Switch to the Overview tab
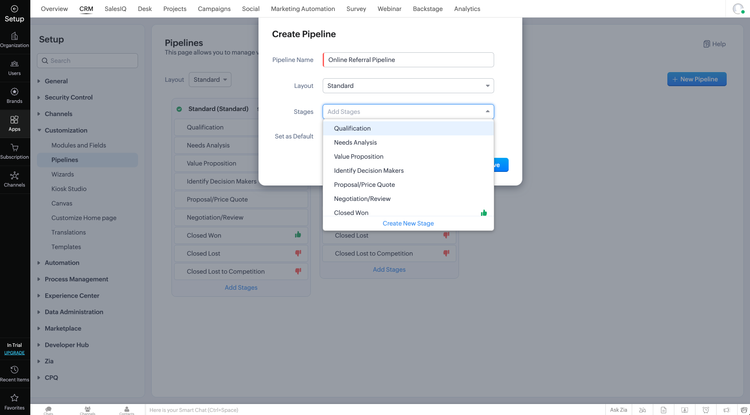 coord(54,9)
